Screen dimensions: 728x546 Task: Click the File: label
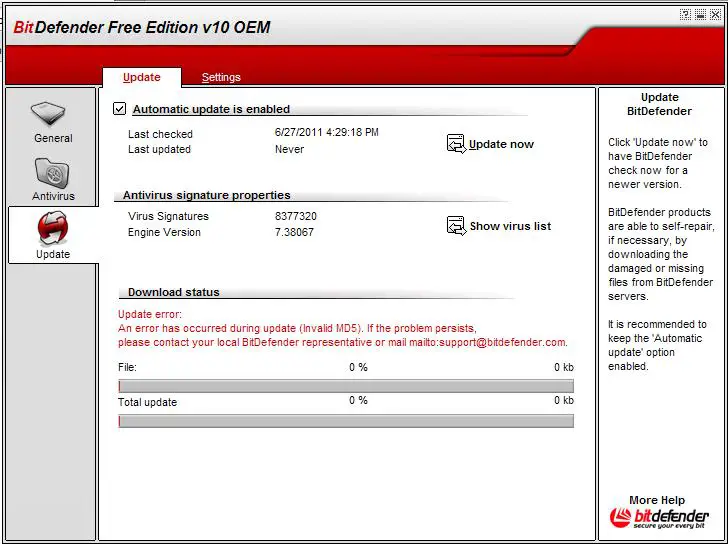coord(127,367)
